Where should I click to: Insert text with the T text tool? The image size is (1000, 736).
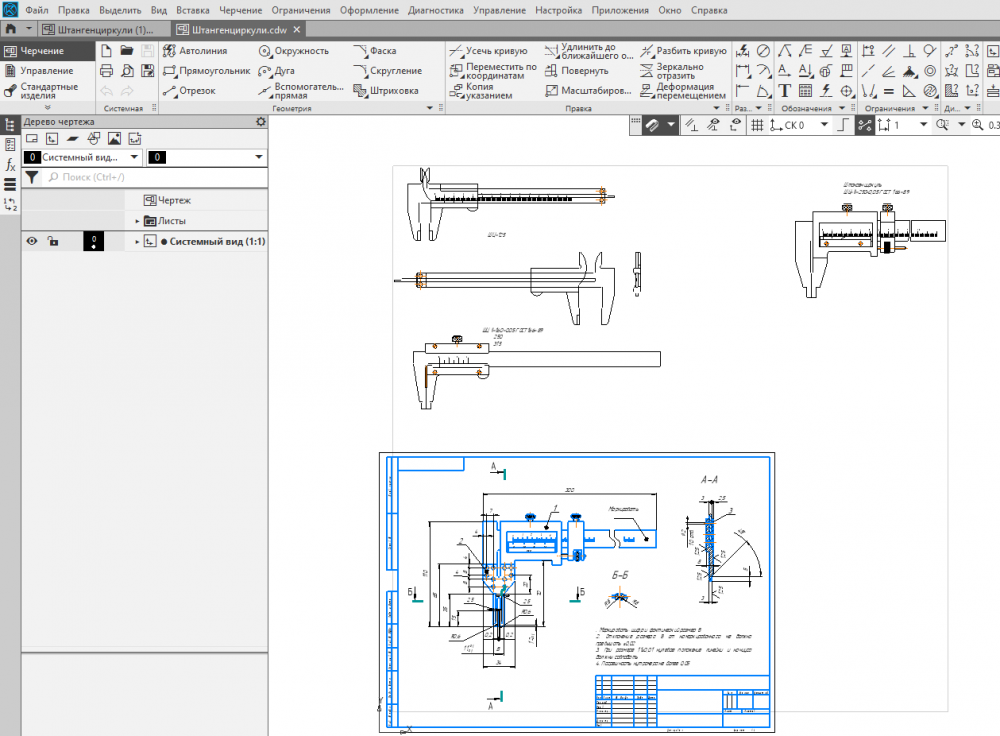point(785,91)
